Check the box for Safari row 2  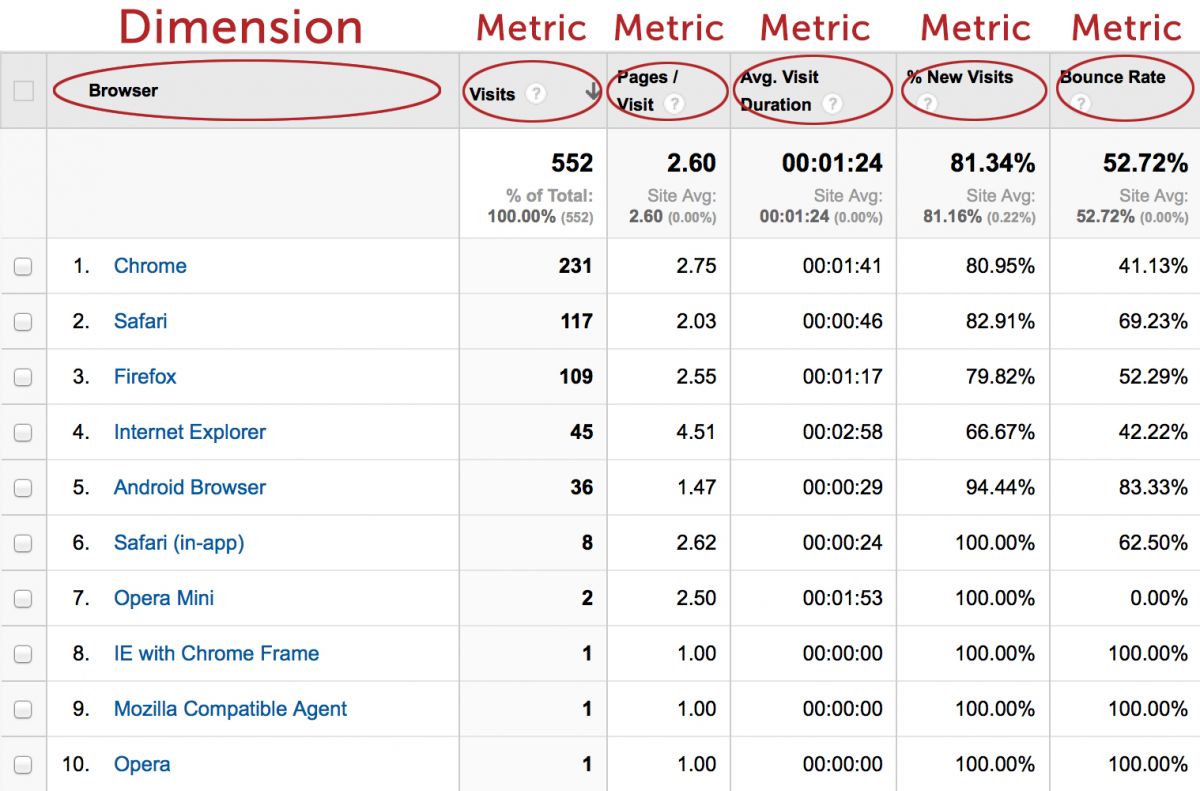point(23,322)
